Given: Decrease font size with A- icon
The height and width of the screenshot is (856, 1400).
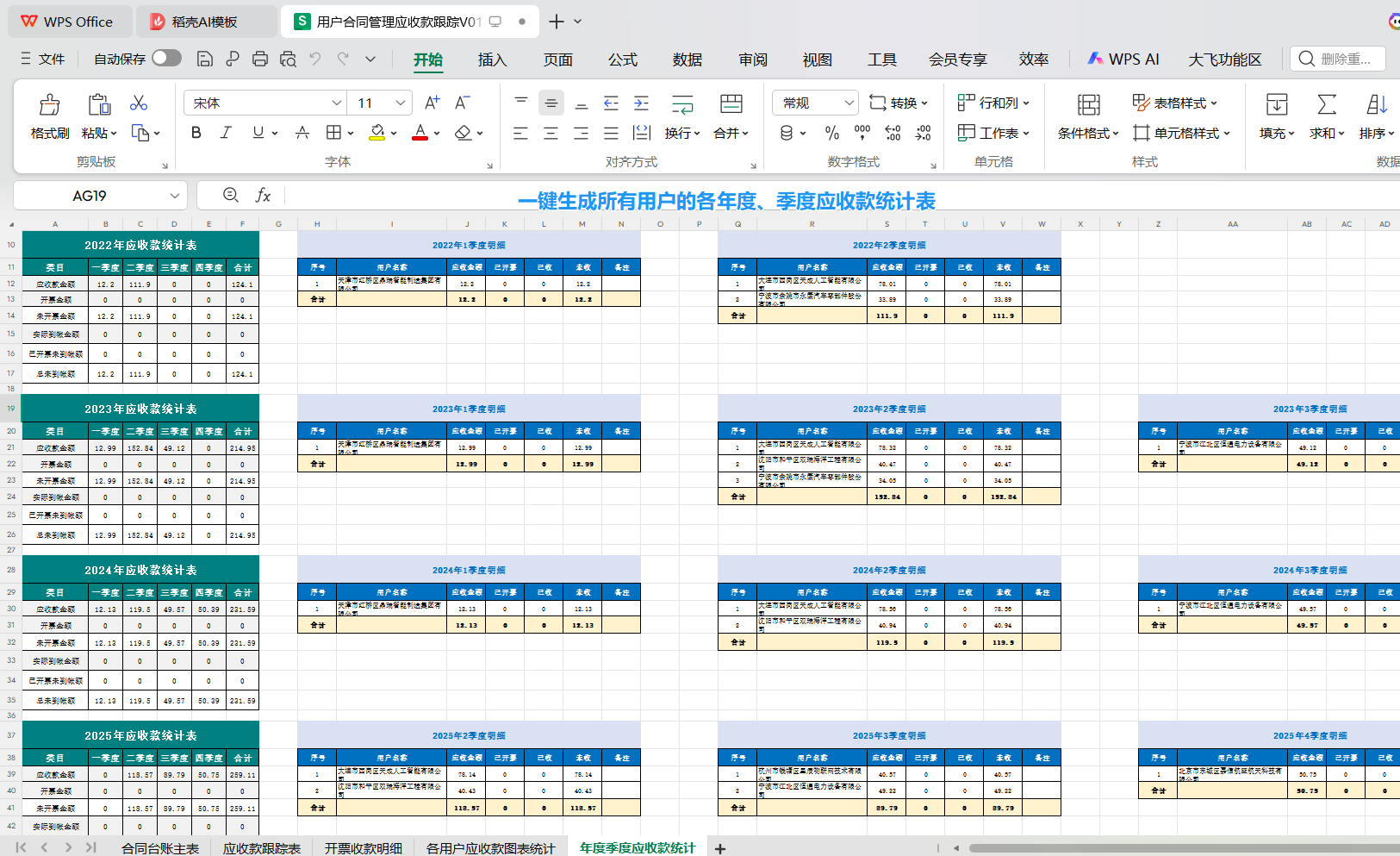Looking at the screenshot, I should 463,103.
